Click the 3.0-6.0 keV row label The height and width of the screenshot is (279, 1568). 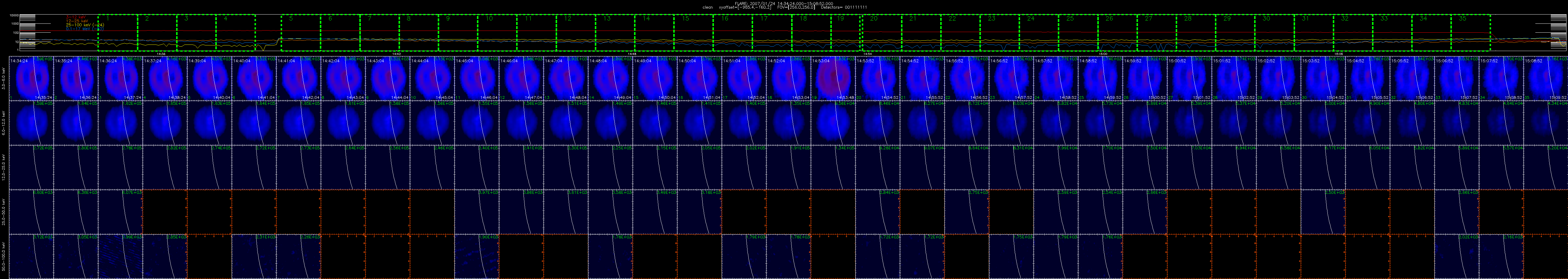(x=4, y=79)
